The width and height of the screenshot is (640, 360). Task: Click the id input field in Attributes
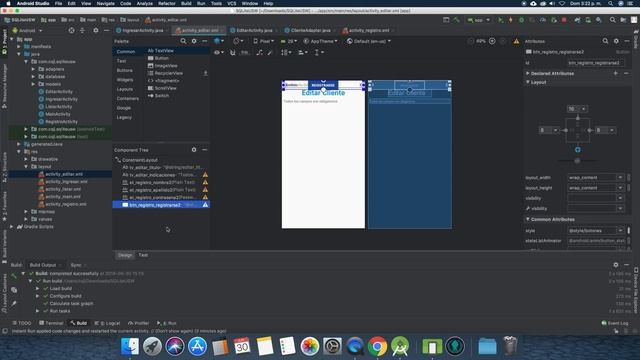pyautogui.click(x=596, y=63)
